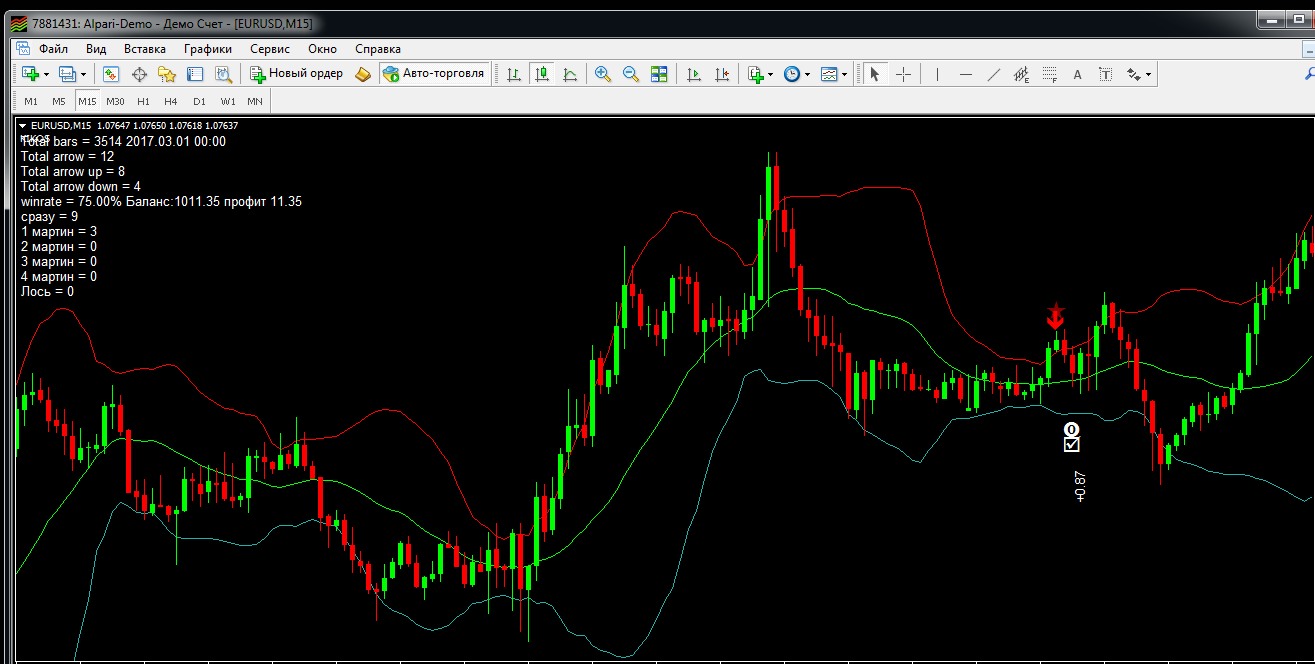This screenshot has width=1315, height=664.
Task: Switch to the H1 timeframe
Action: tap(143, 101)
